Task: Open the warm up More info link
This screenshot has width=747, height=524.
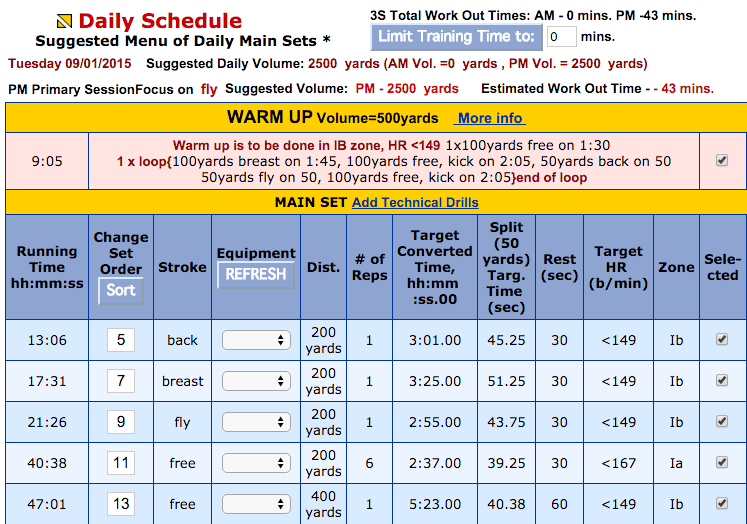Action: click(490, 118)
